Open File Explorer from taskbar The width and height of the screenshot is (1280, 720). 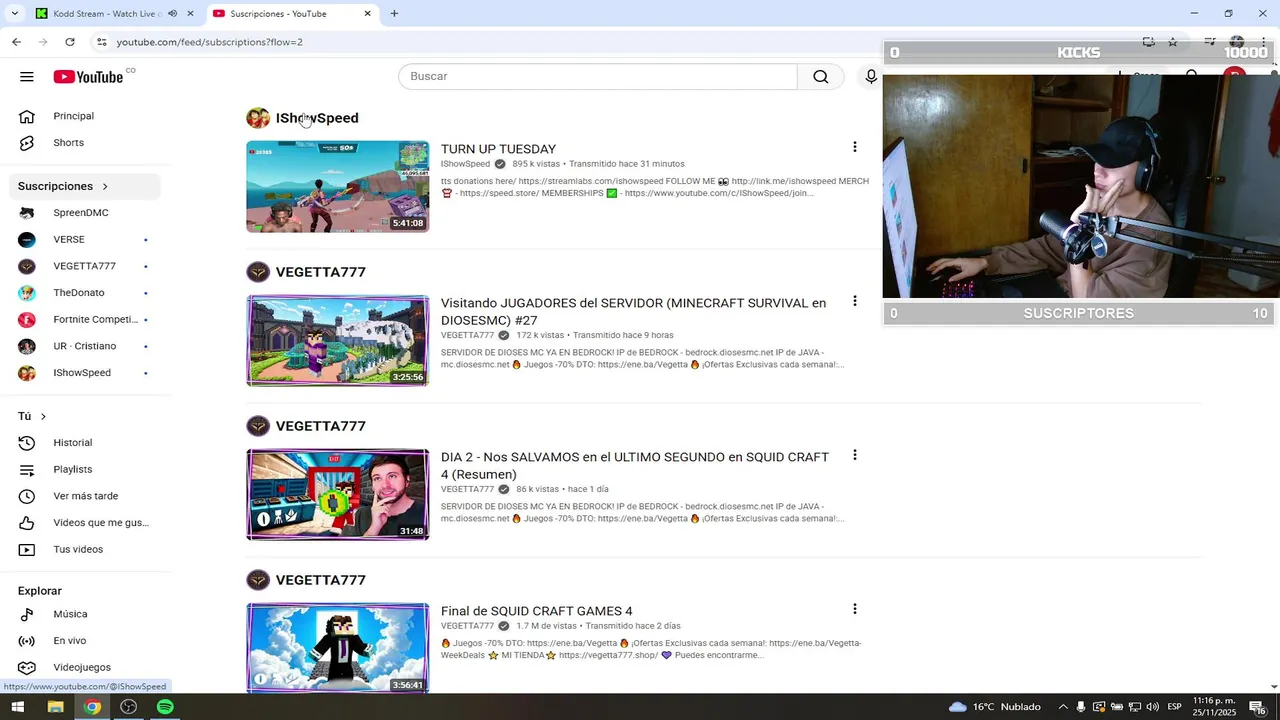tap(55, 707)
